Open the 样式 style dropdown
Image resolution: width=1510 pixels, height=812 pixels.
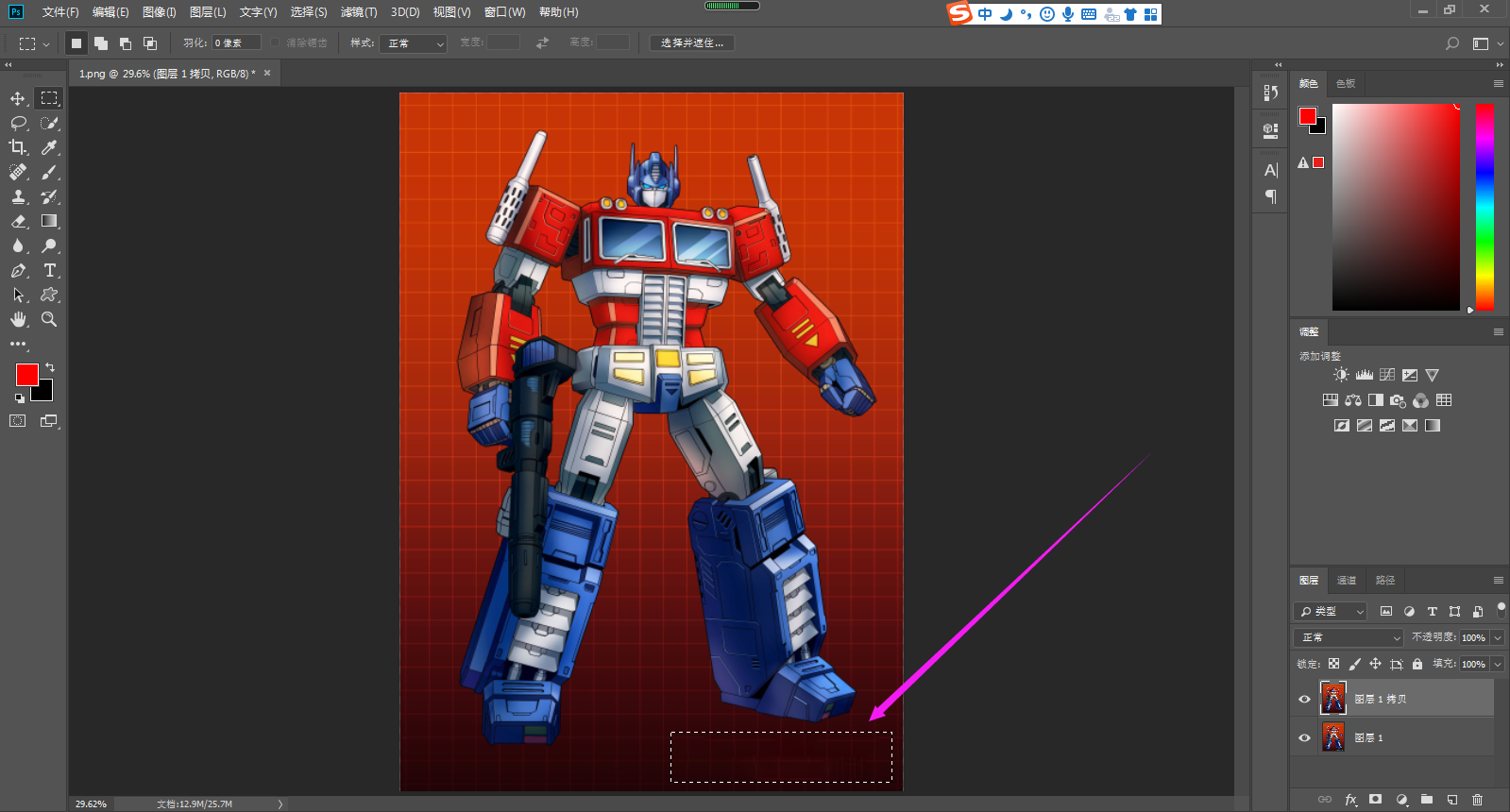pyautogui.click(x=413, y=43)
